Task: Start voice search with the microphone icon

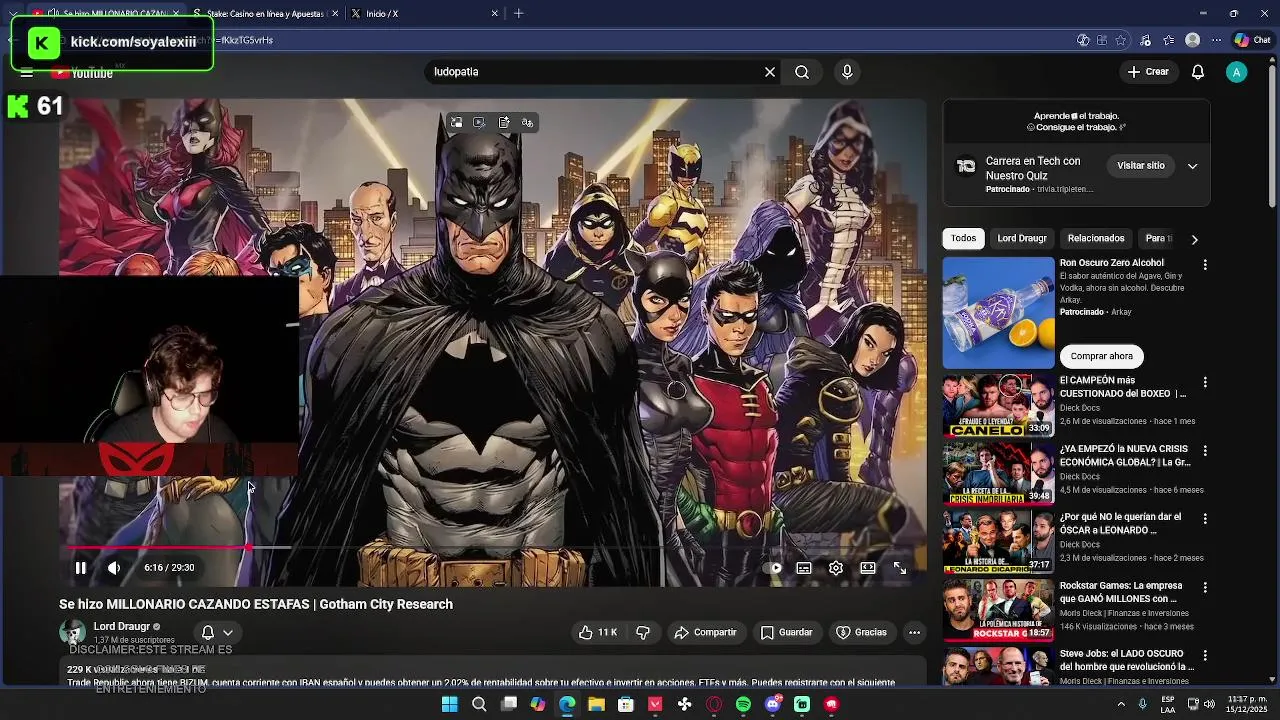Action: pos(847,72)
